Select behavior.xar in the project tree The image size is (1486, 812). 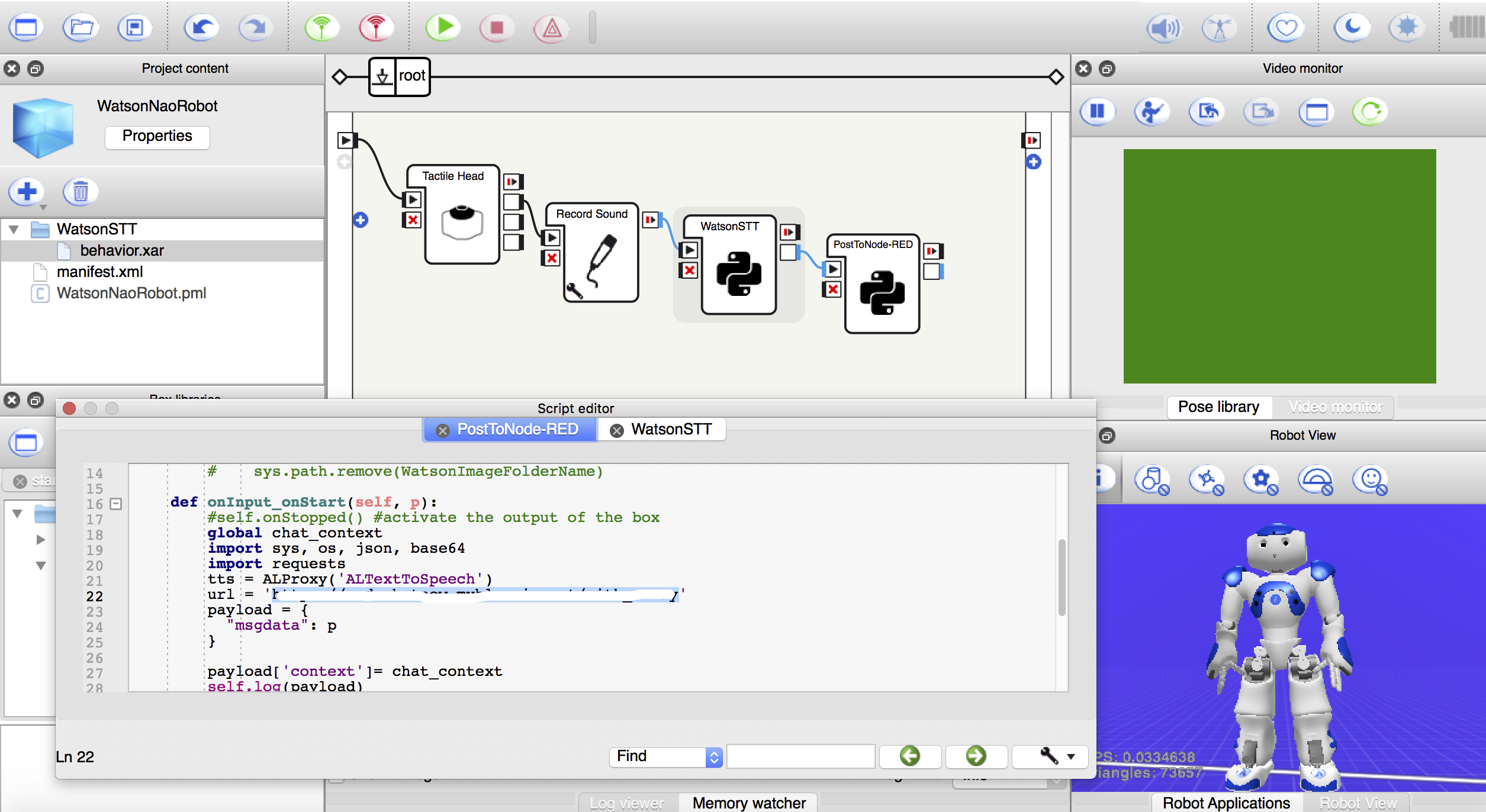click(122, 250)
